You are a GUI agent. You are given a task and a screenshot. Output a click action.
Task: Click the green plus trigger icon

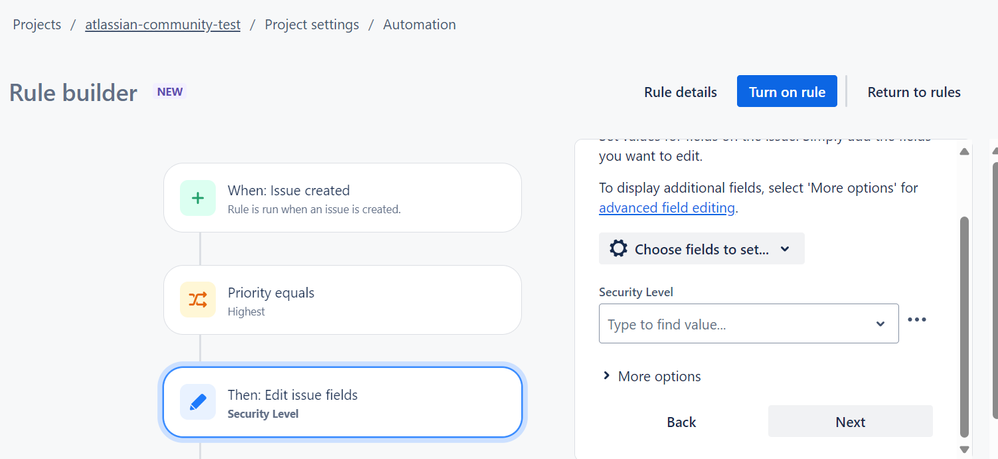(x=197, y=198)
